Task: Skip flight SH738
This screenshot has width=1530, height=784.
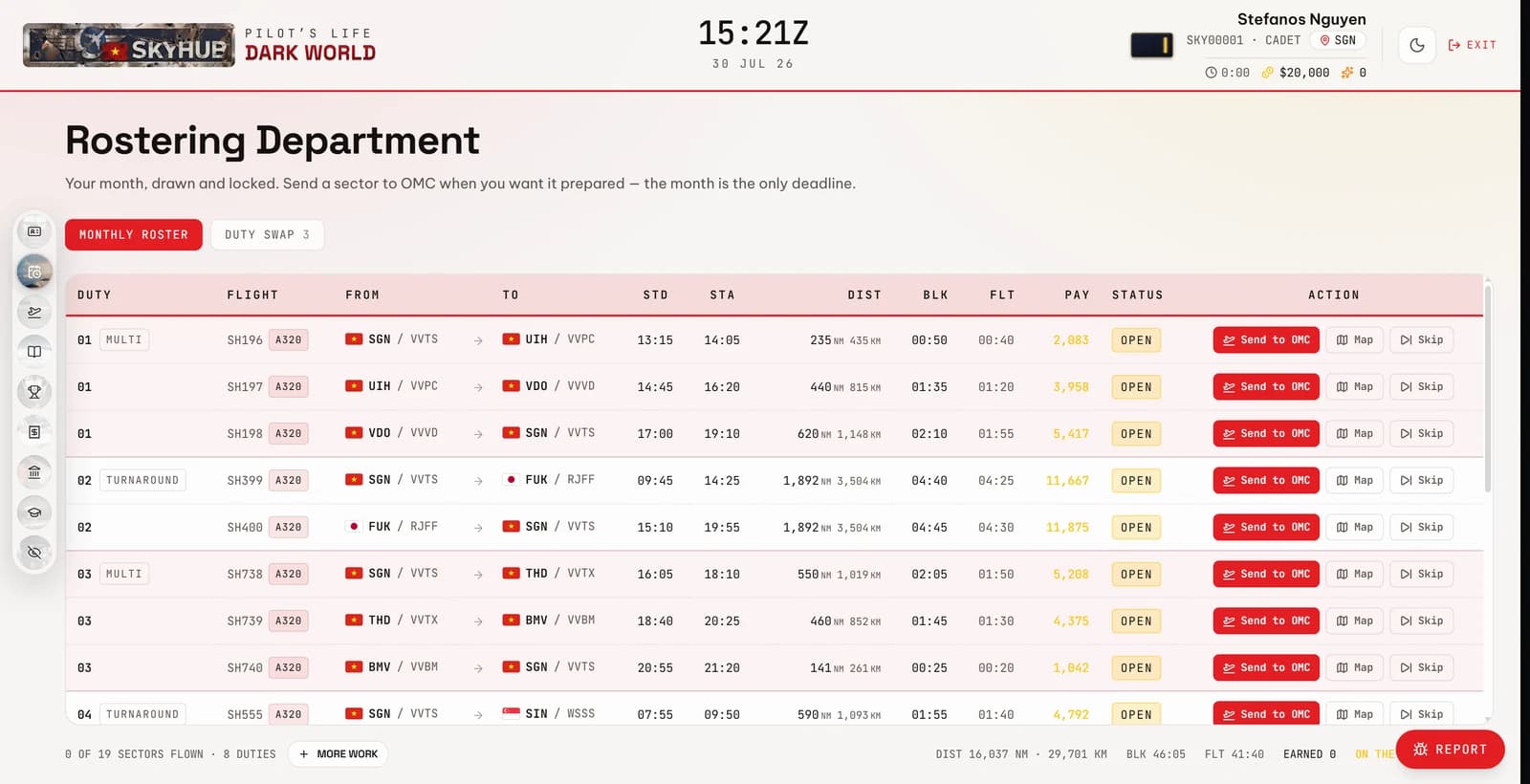Action: [x=1421, y=575]
